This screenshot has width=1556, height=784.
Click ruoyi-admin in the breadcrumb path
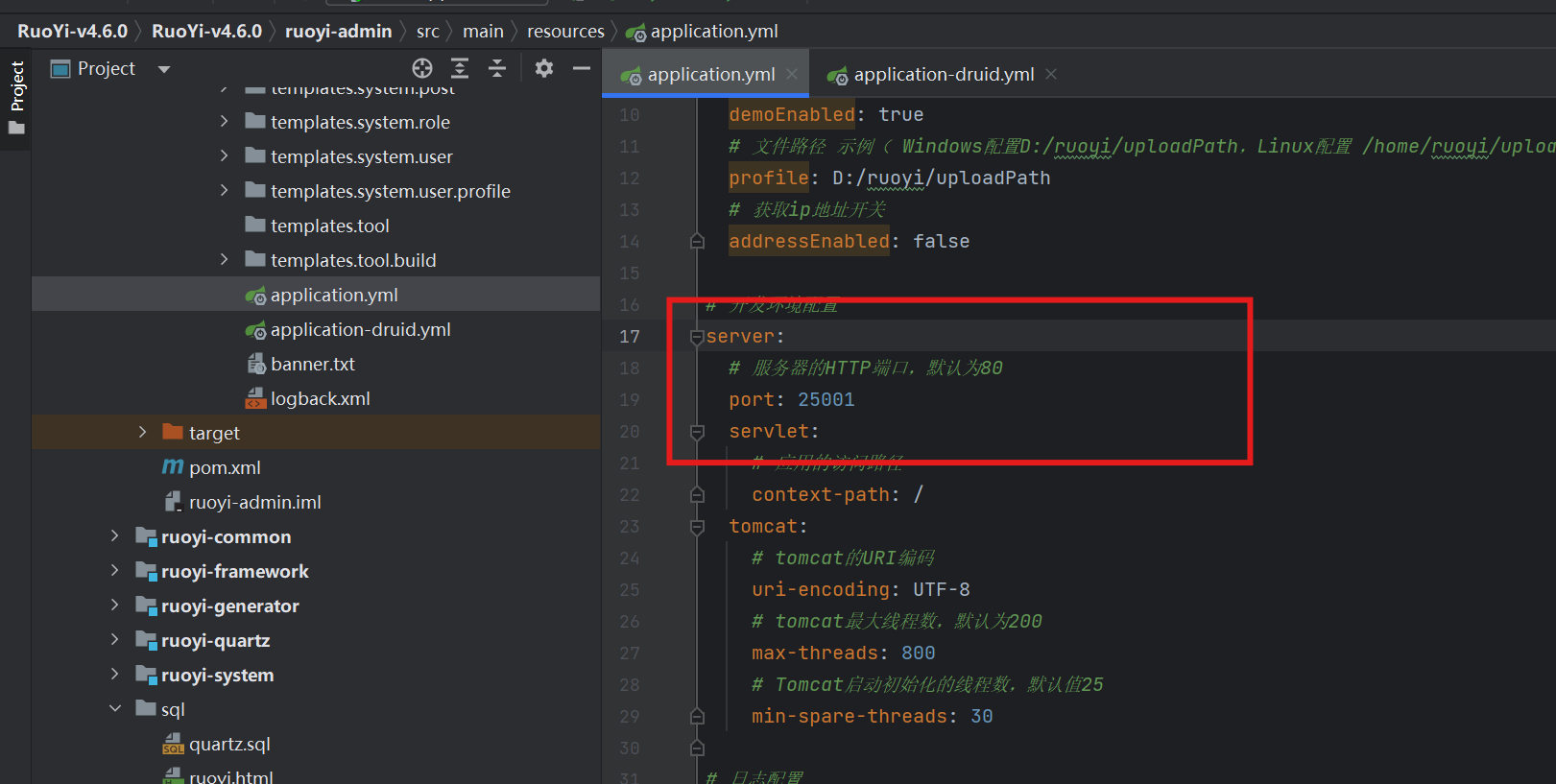tap(338, 32)
